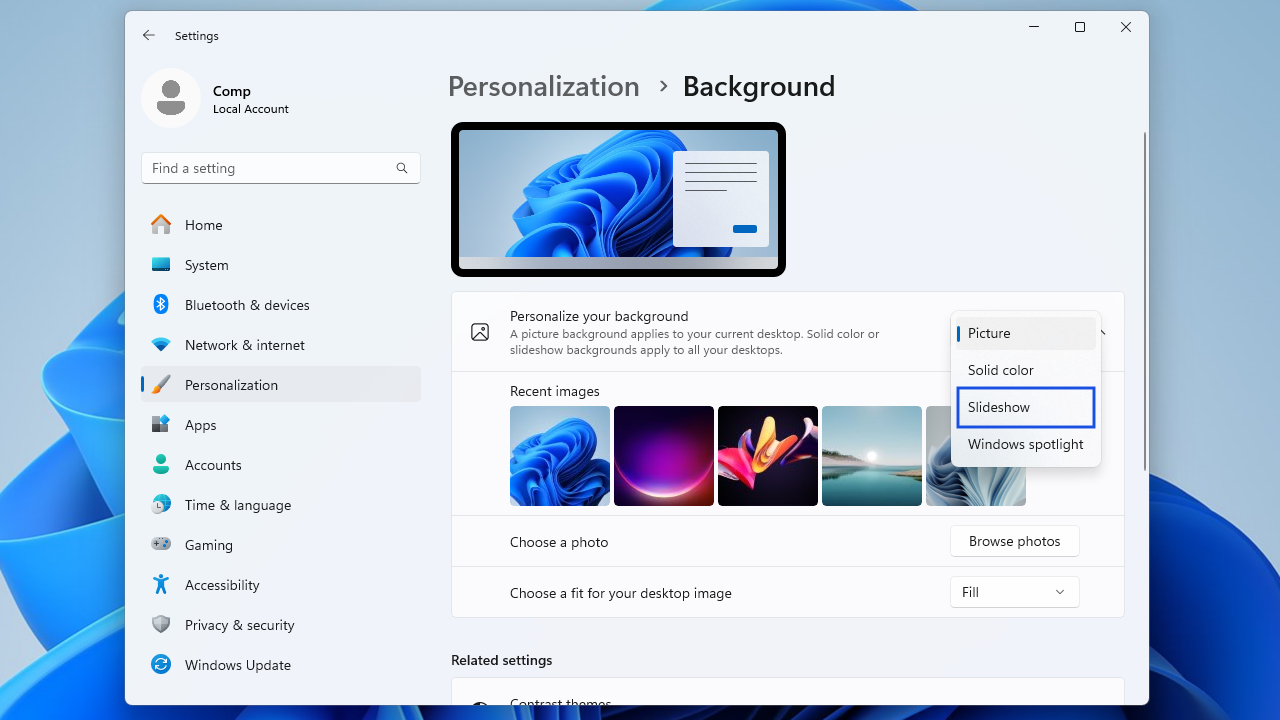Select the lake sunrise recent image
Image resolution: width=1280 pixels, height=720 pixels.
[872, 456]
